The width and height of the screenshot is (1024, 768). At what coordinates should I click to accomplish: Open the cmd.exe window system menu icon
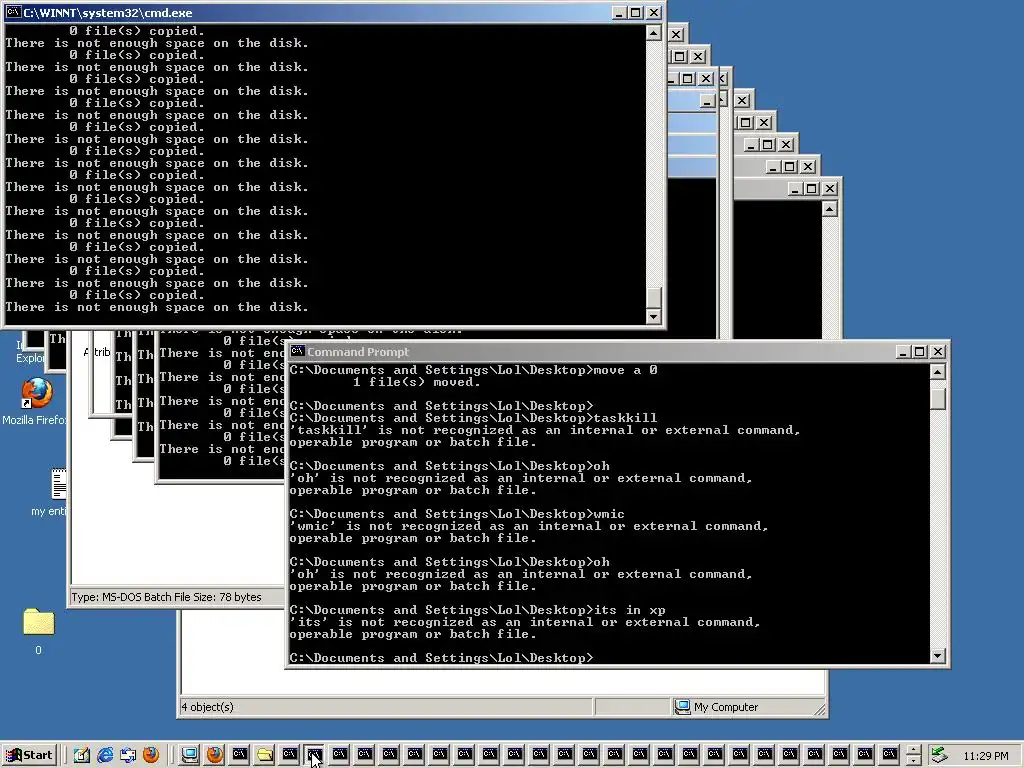[x=13, y=12]
